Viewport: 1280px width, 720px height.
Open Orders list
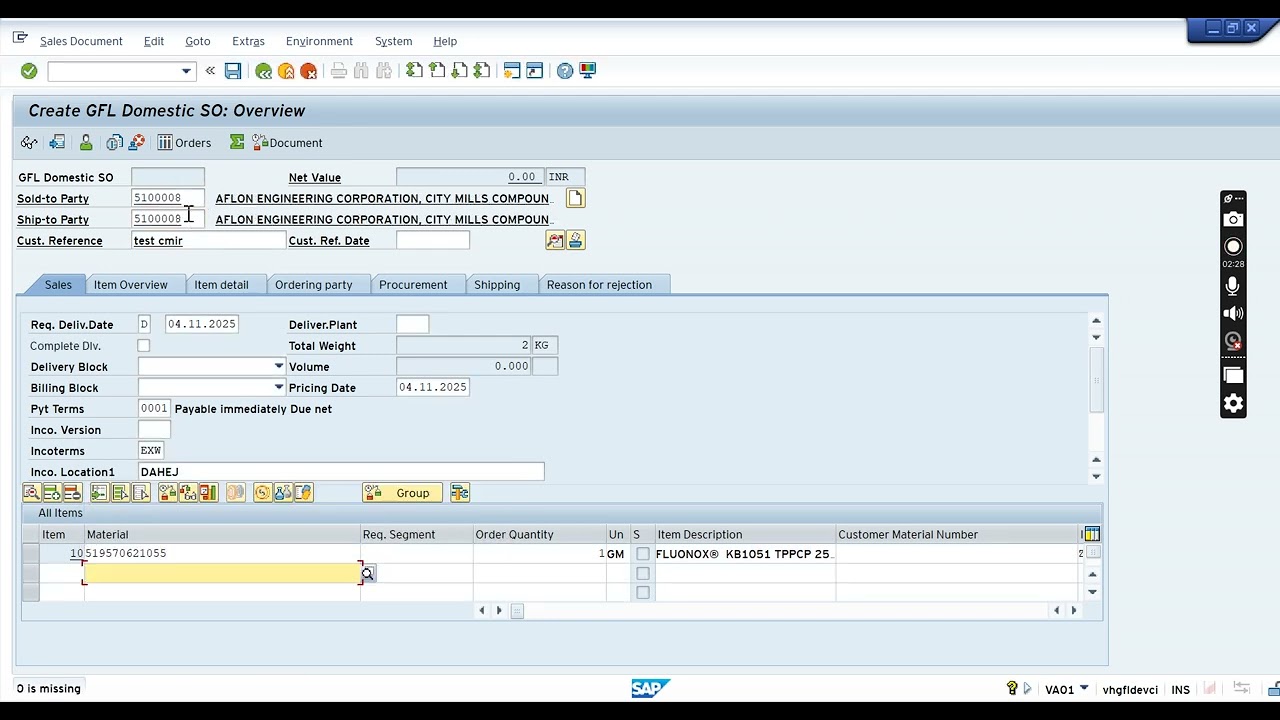coord(184,143)
